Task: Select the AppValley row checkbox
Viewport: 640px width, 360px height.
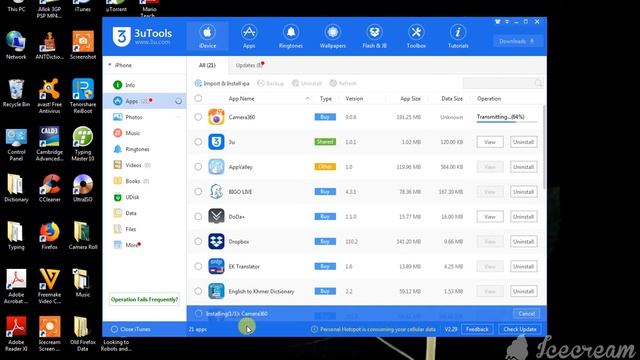Action: tap(198, 167)
